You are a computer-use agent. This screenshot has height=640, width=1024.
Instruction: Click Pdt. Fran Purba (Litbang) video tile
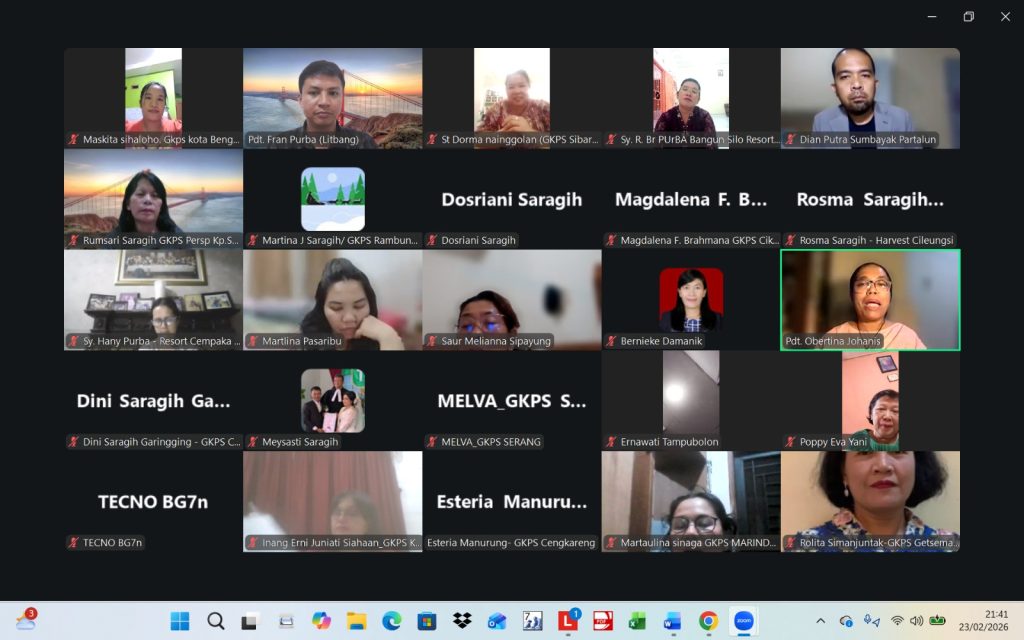332,97
